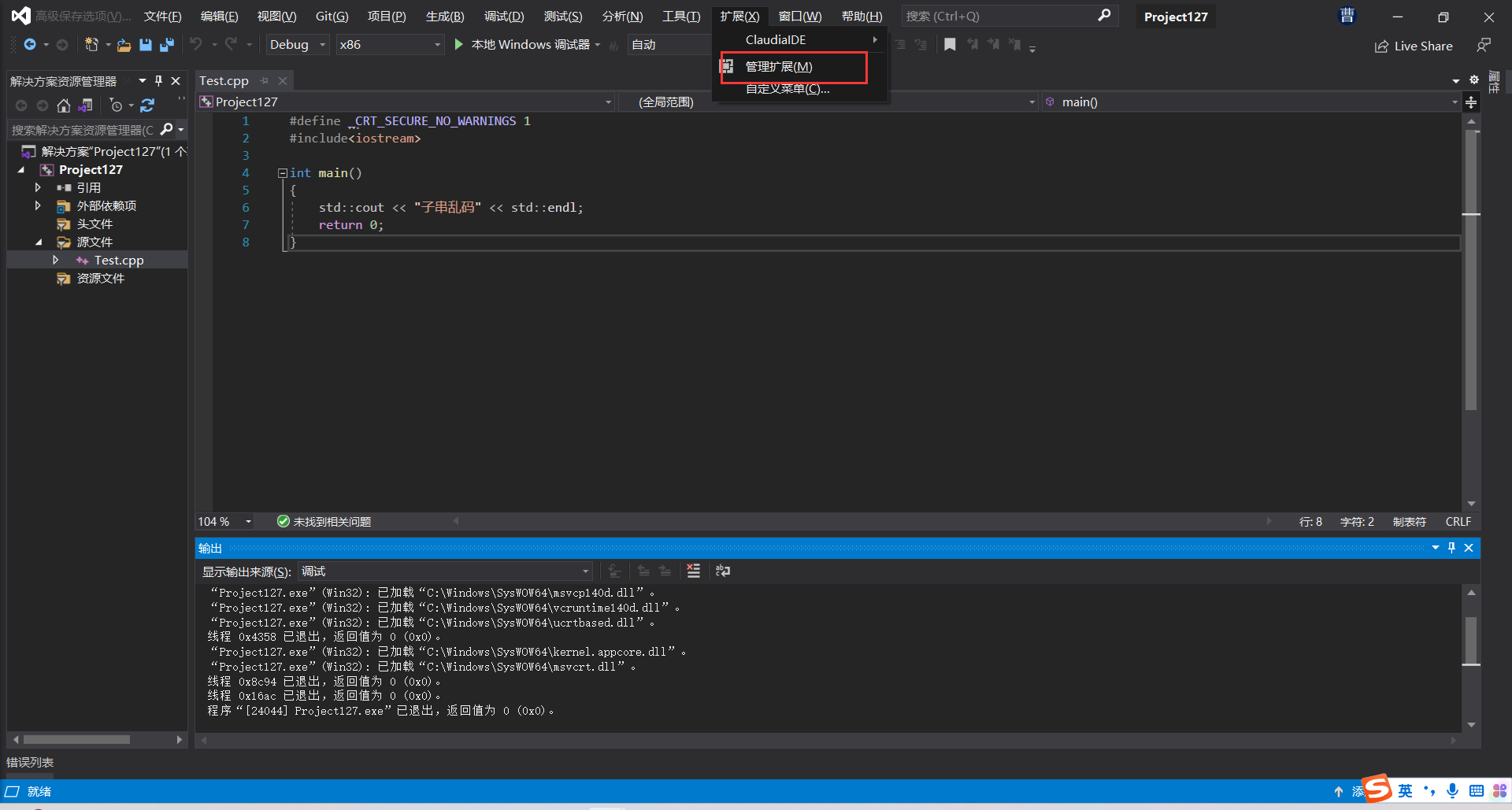This screenshot has height=810, width=1512.
Task: Pin the Output panel
Action: pos(1451,548)
